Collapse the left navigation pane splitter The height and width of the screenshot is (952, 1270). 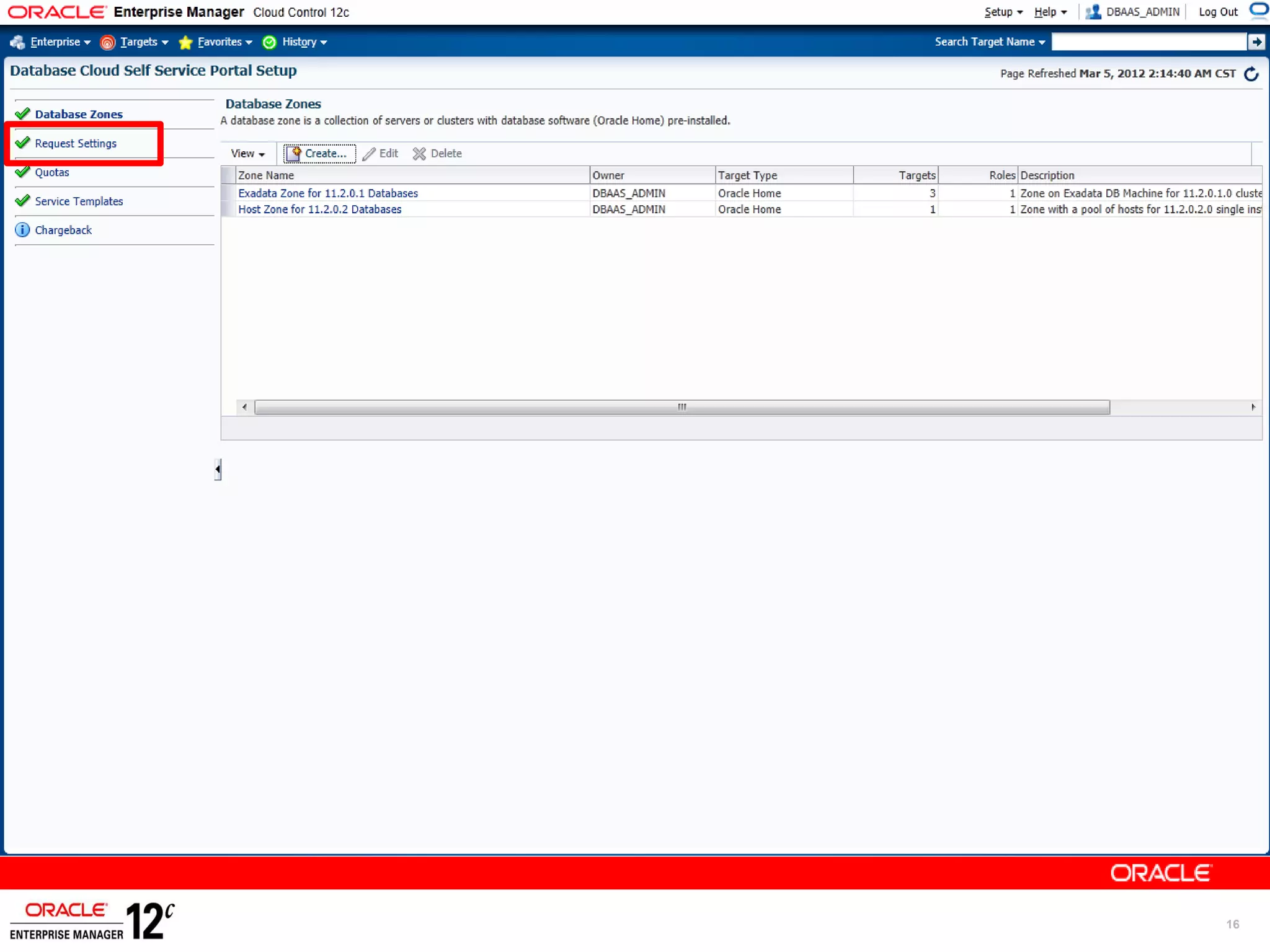click(218, 469)
